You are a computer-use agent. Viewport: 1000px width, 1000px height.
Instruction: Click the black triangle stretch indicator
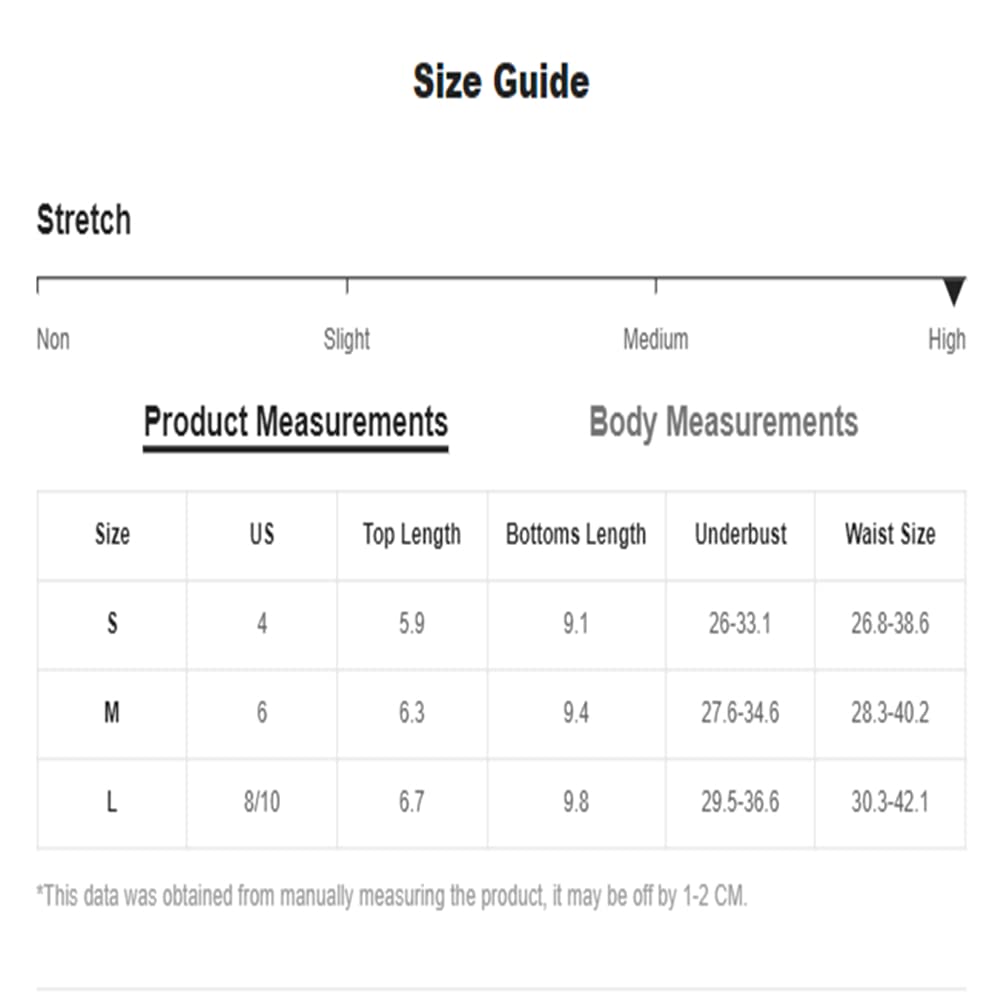pyautogui.click(x=954, y=292)
